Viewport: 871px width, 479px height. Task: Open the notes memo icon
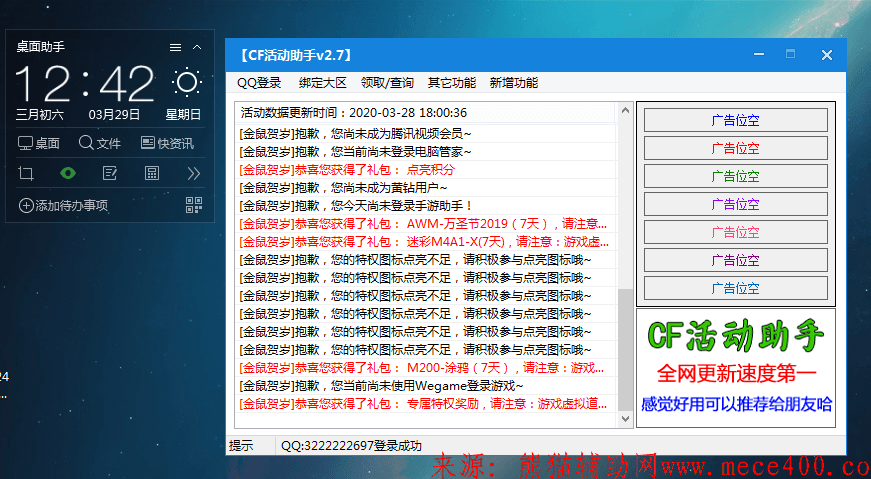(110, 173)
